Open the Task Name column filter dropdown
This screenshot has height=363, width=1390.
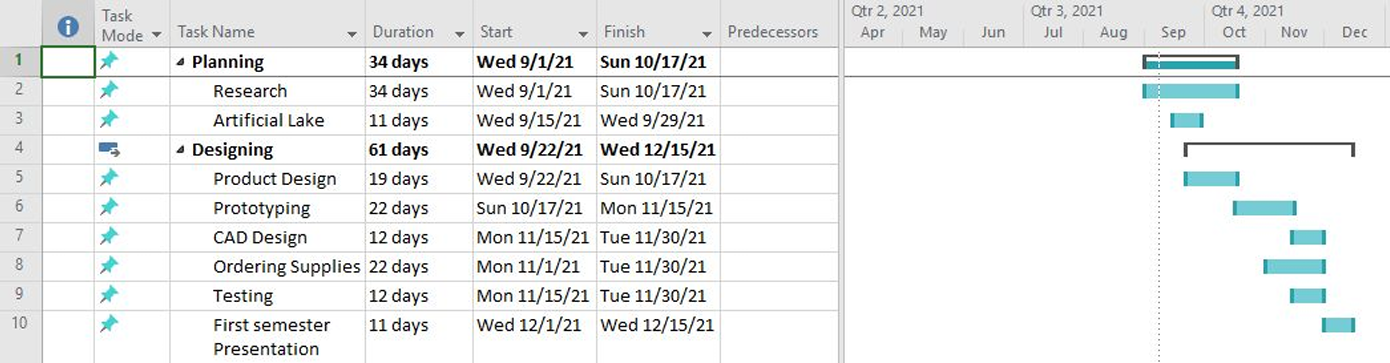(x=352, y=34)
